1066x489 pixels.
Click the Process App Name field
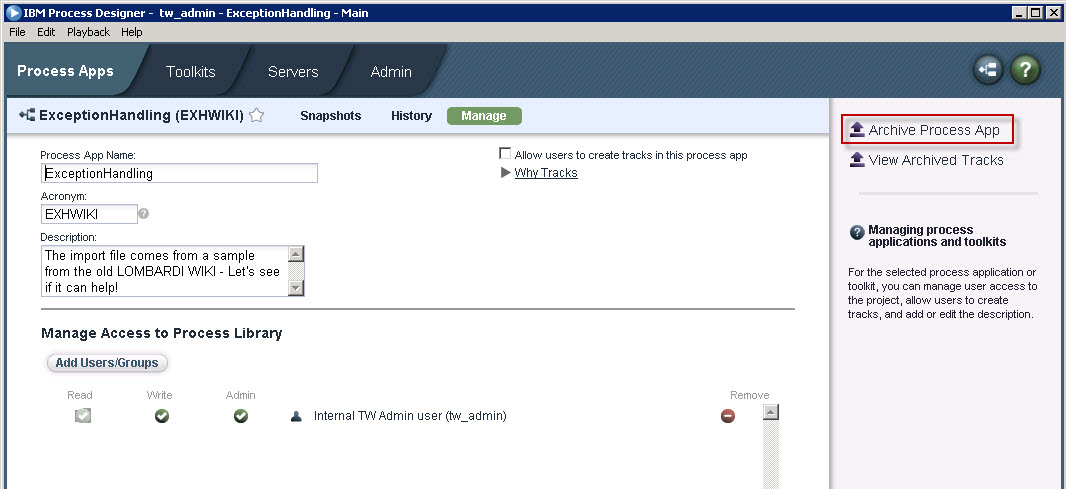pyautogui.click(x=180, y=173)
